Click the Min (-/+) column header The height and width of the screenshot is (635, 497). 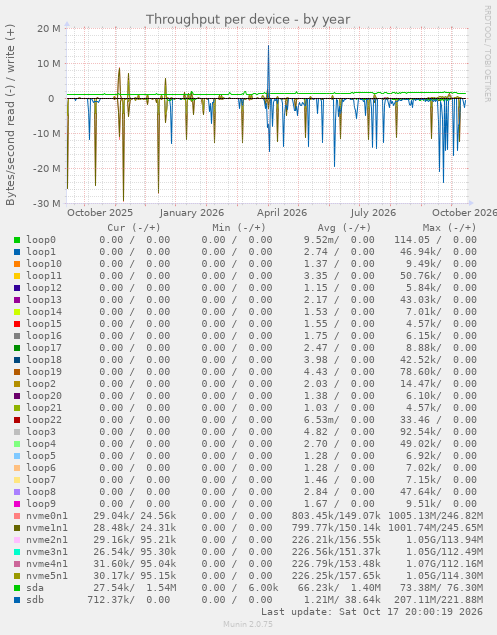click(x=239, y=228)
